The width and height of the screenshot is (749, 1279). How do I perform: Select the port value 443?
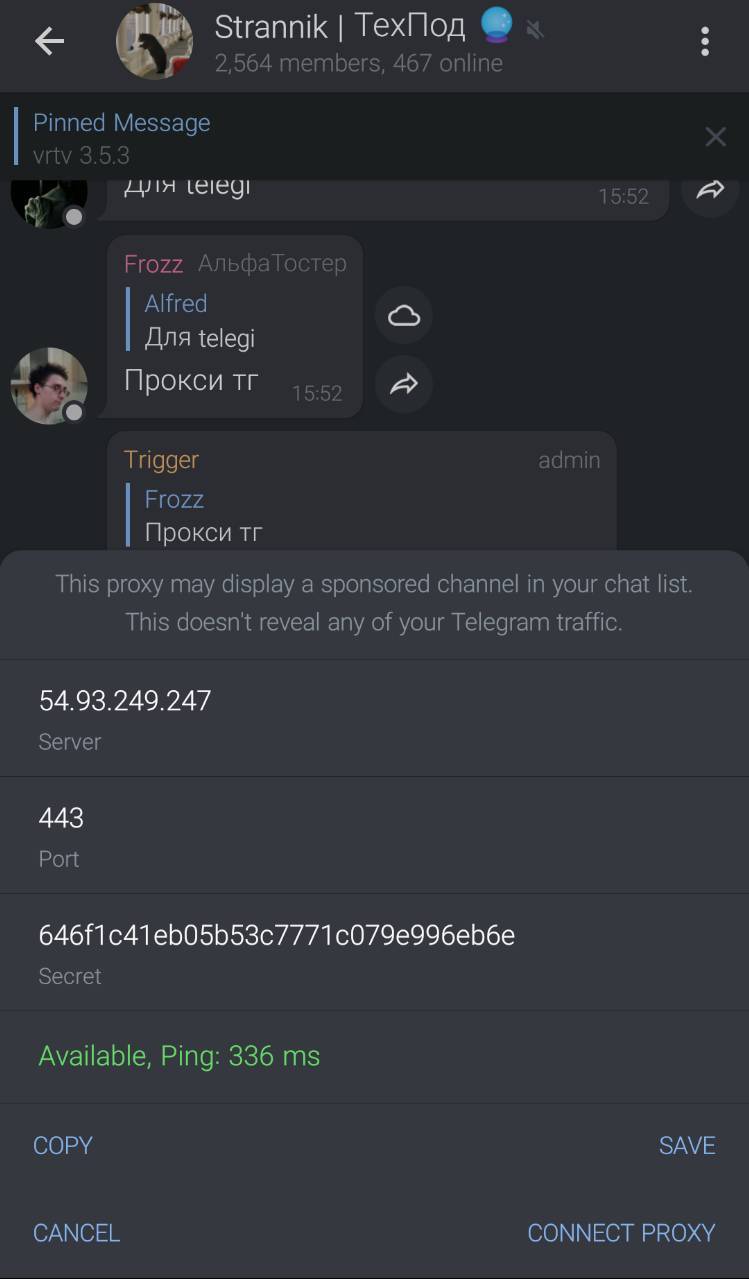pyautogui.click(x=374, y=835)
